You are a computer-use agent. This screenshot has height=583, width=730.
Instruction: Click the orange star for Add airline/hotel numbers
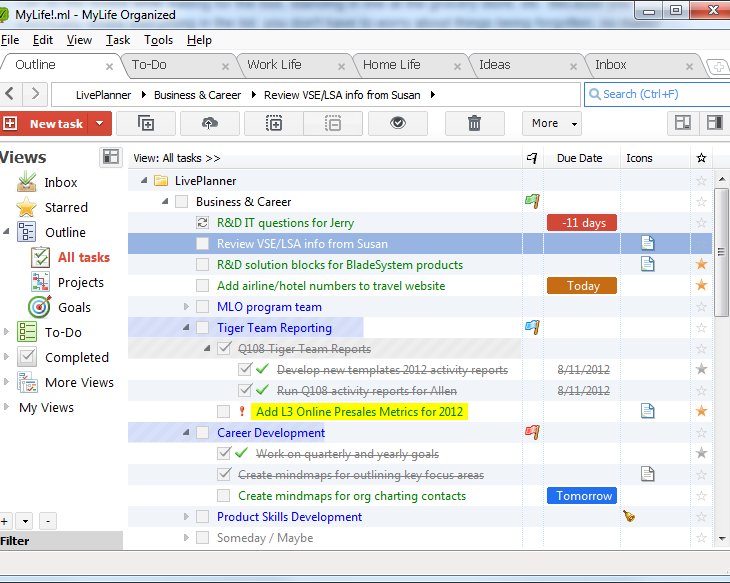pos(702,285)
